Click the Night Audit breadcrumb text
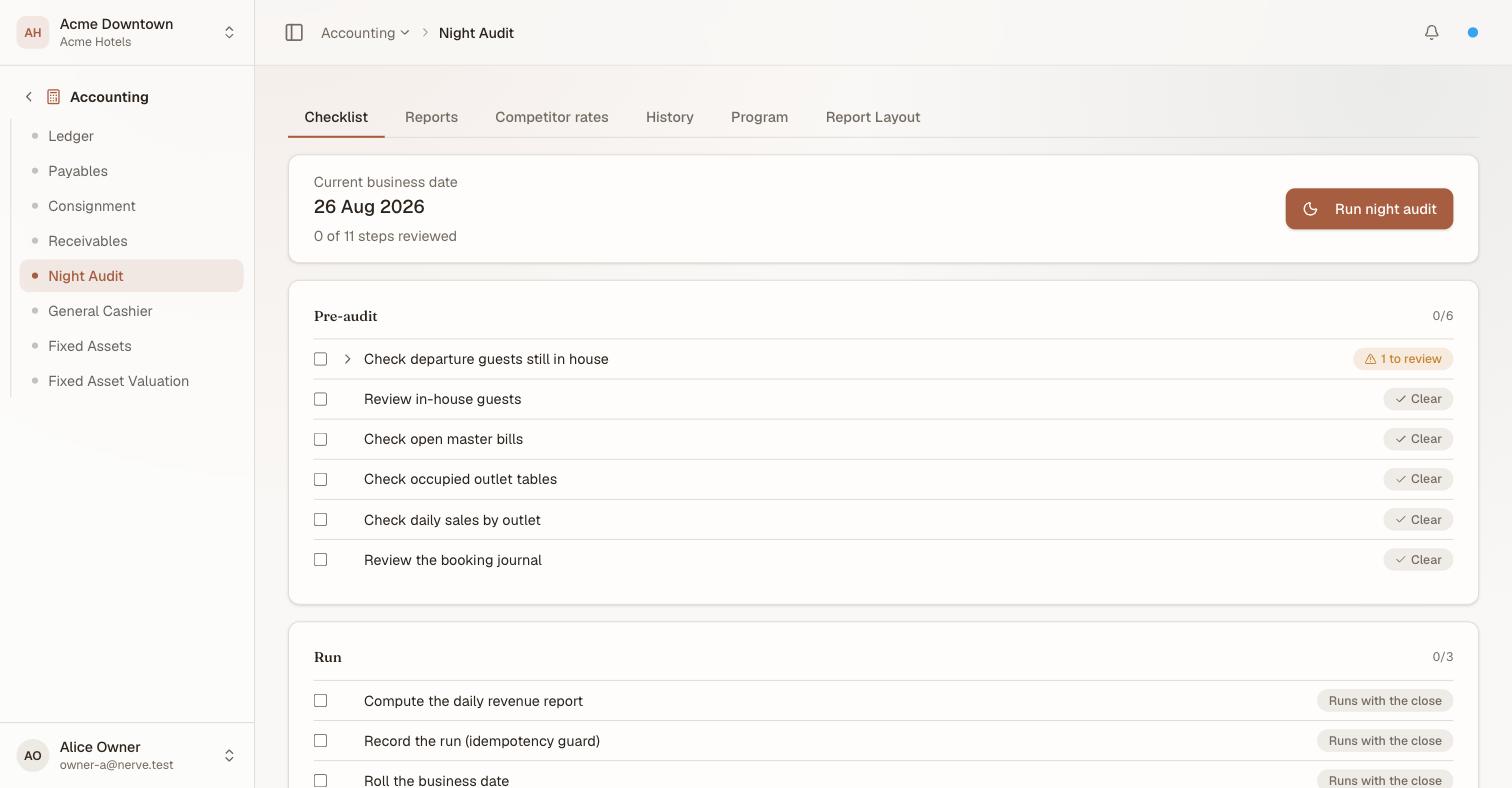Viewport: 1512px width, 788px height. pyautogui.click(x=476, y=33)
